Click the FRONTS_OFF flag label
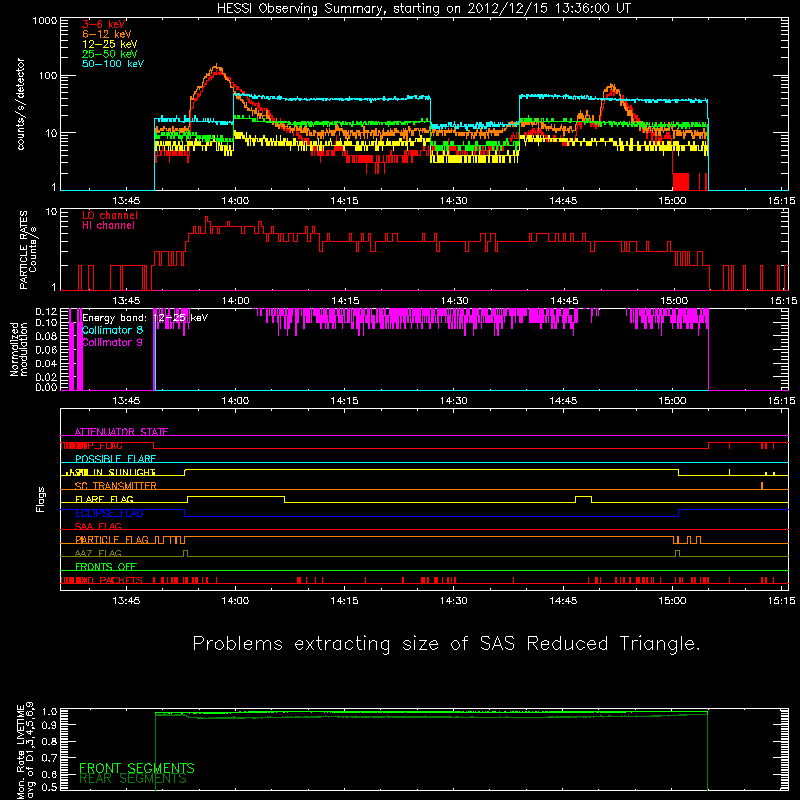Screen dimensions: 800x800 point(106,567)
